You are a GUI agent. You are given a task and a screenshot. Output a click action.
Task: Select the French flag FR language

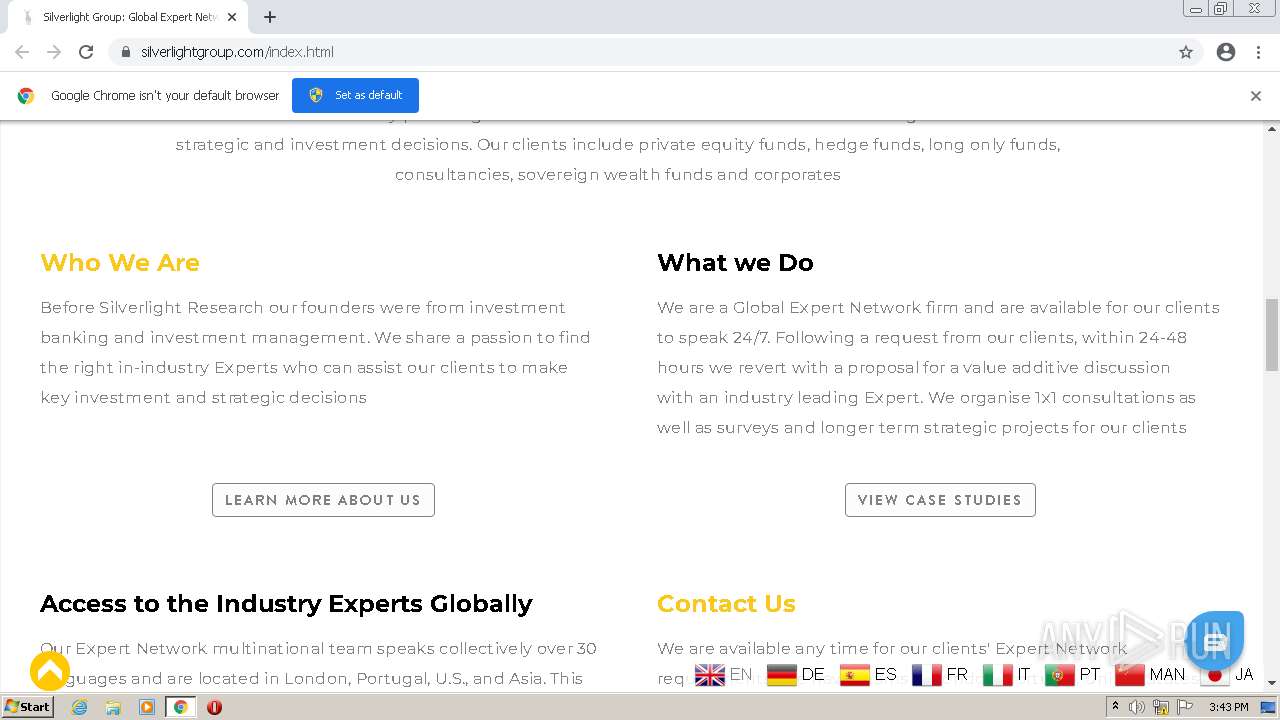click(940, 675)
